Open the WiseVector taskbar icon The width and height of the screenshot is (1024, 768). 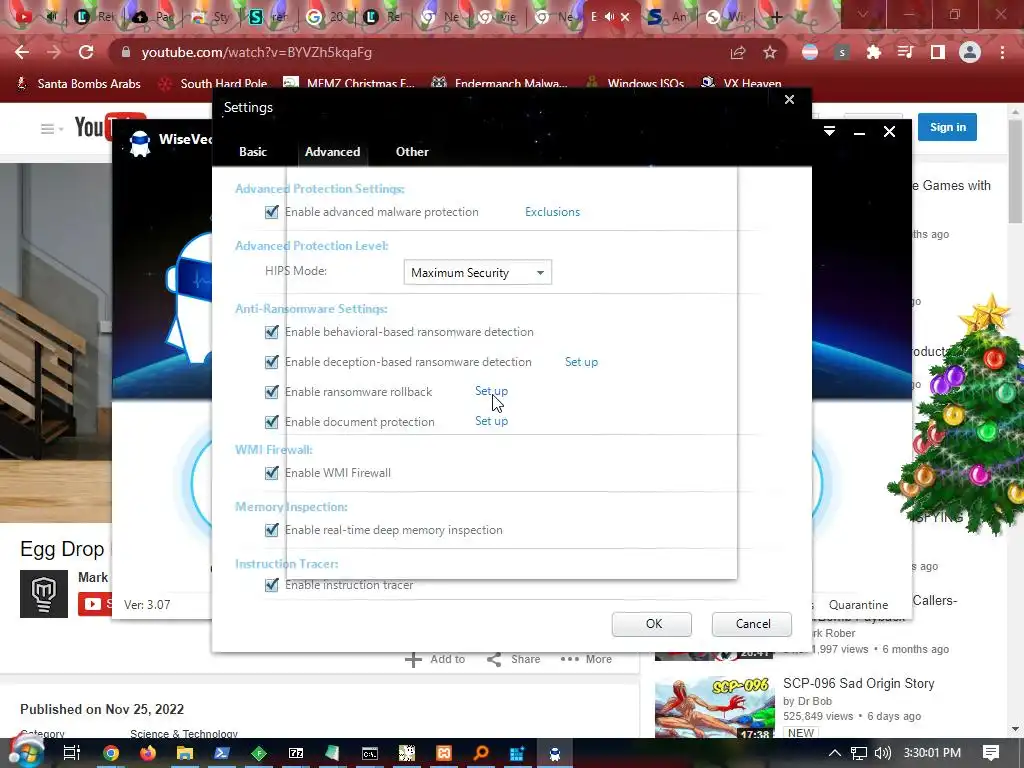tap(555, 753)
